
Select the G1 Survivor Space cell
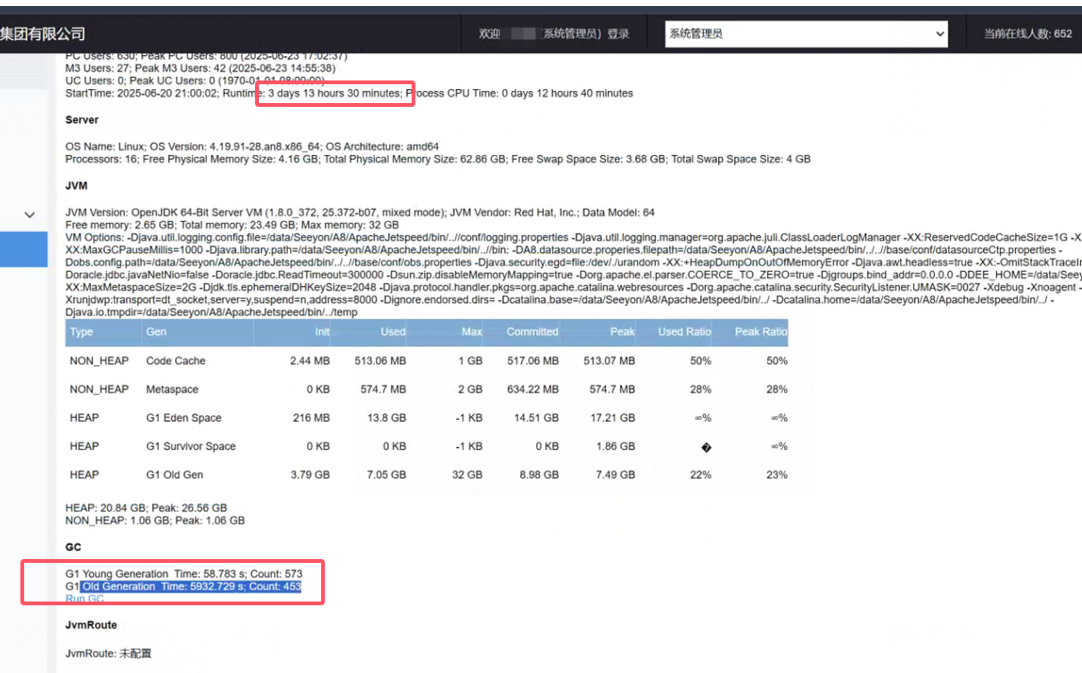tap(190, 447)
